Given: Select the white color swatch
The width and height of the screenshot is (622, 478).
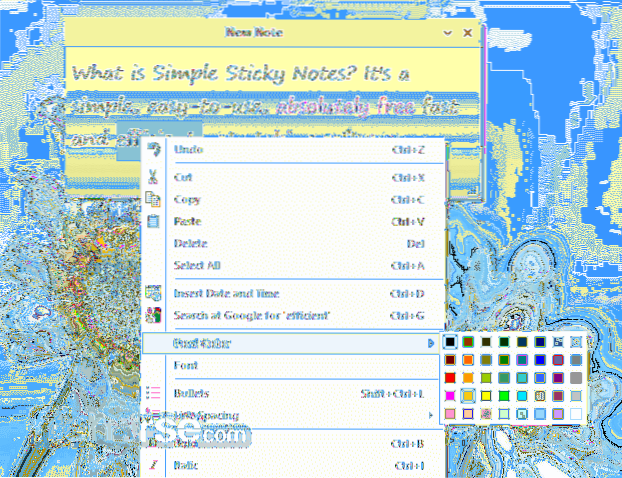Looking at the screenshot, I should pyautogui.click(x=574, y=413).
